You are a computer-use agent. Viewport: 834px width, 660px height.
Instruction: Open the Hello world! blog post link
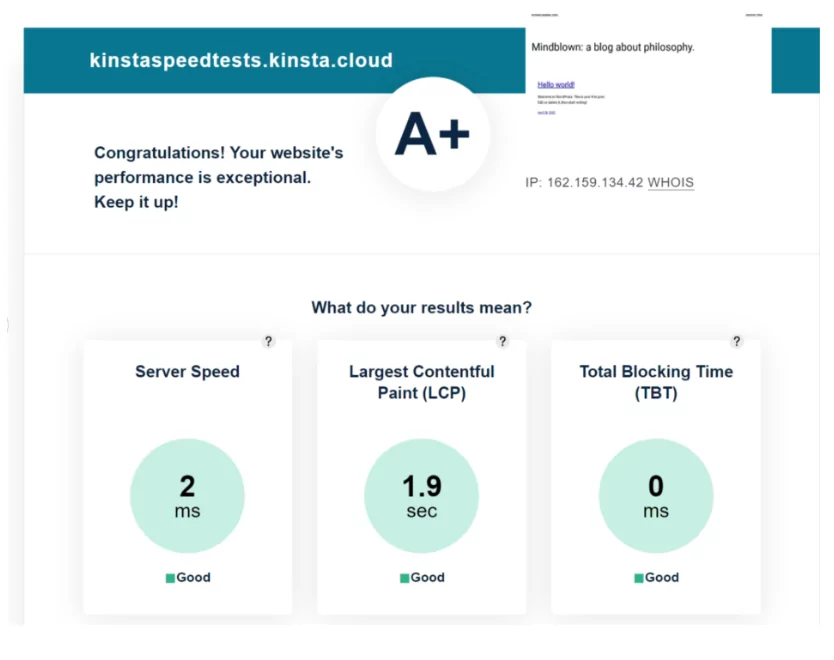555,84
